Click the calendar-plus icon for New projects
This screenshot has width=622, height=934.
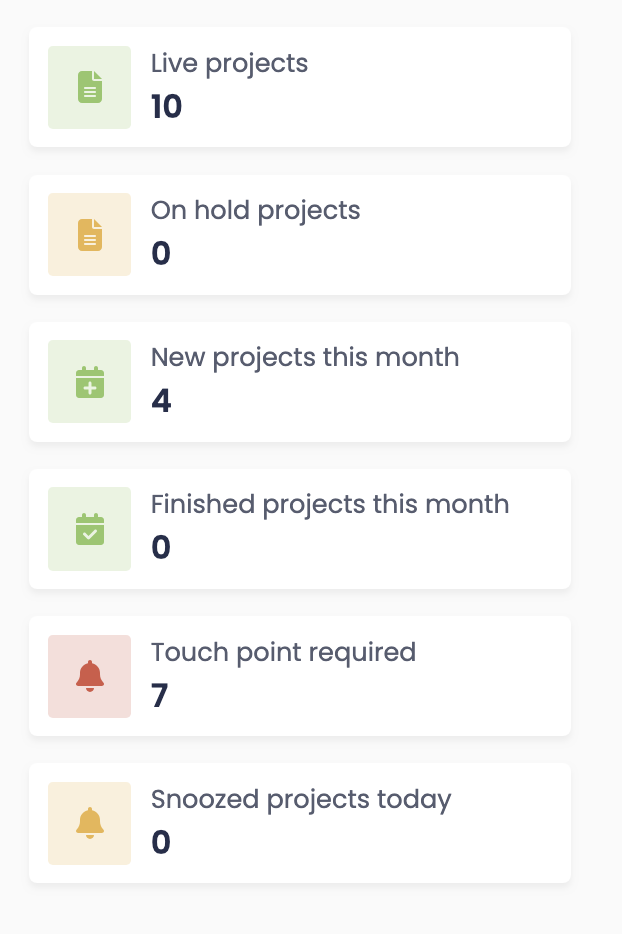[90, 381]
